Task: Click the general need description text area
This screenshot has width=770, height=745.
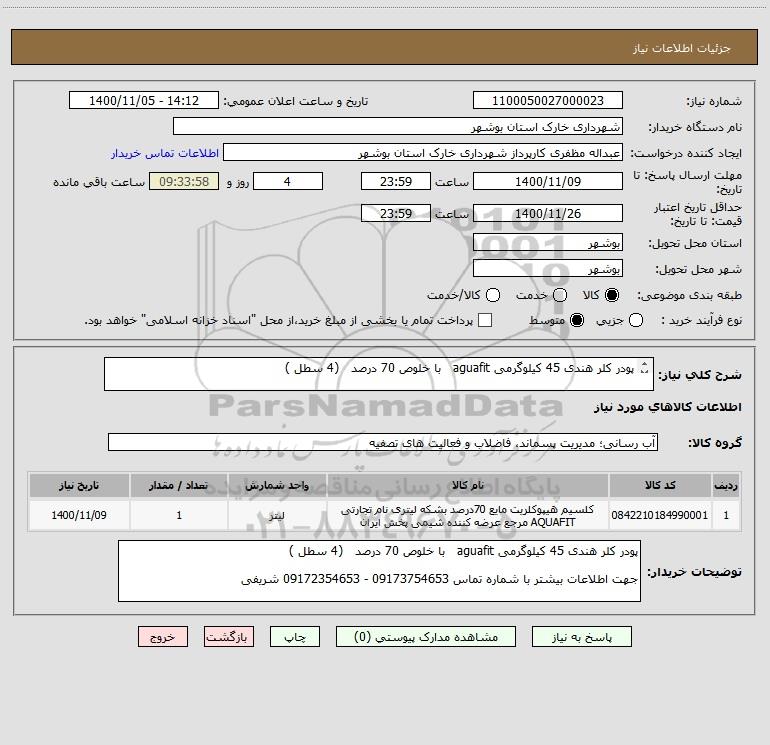Action: 379,374
